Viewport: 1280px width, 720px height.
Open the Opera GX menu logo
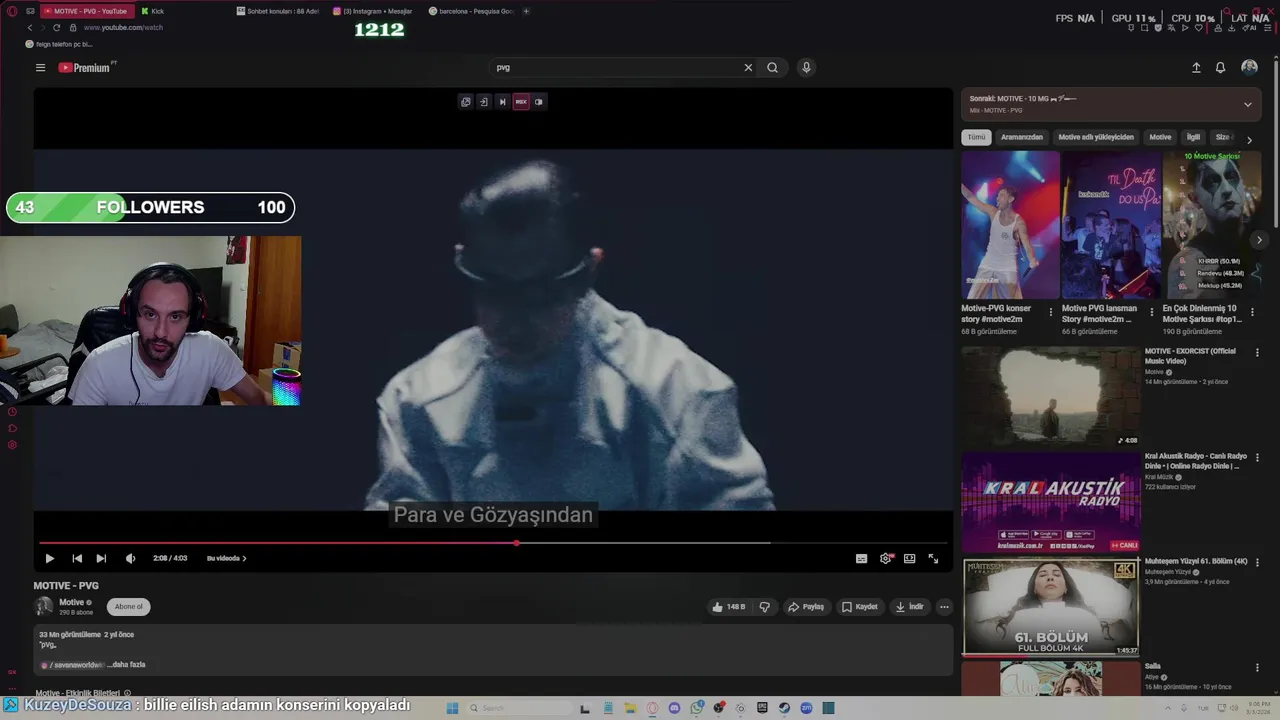12,11
